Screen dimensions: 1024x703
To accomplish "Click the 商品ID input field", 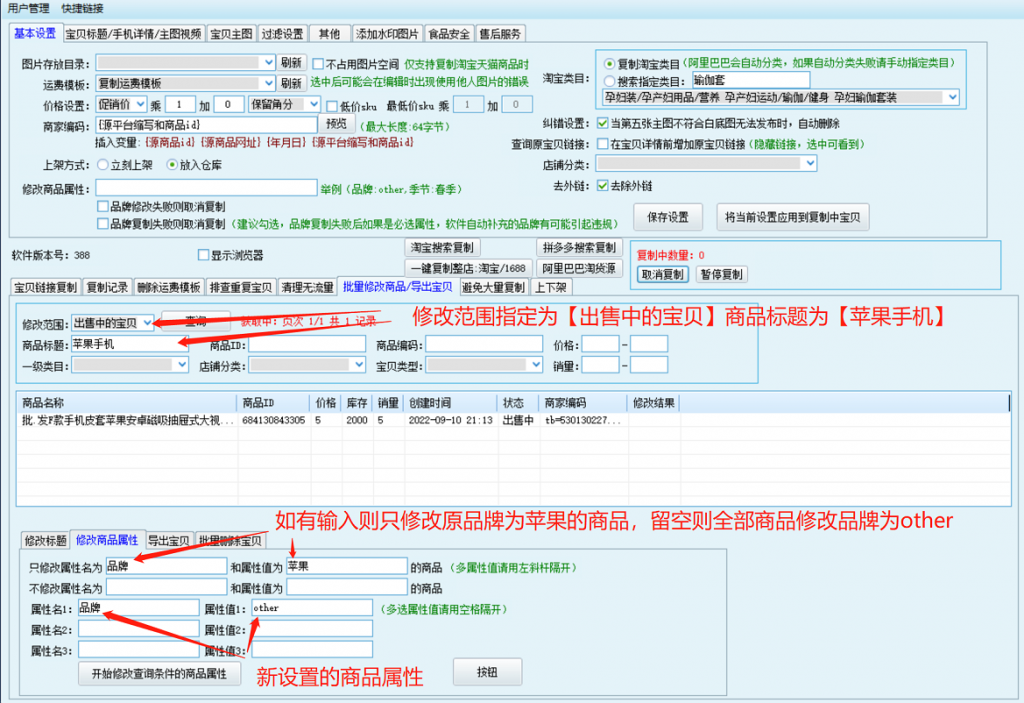I will 307,344.
